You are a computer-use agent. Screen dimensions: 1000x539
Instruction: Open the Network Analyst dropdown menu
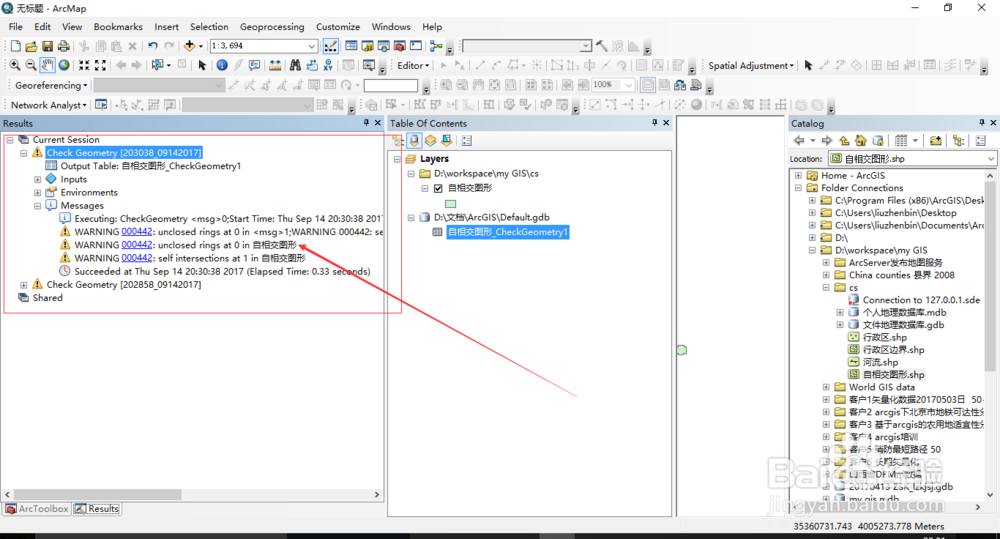tap(48, 105)
